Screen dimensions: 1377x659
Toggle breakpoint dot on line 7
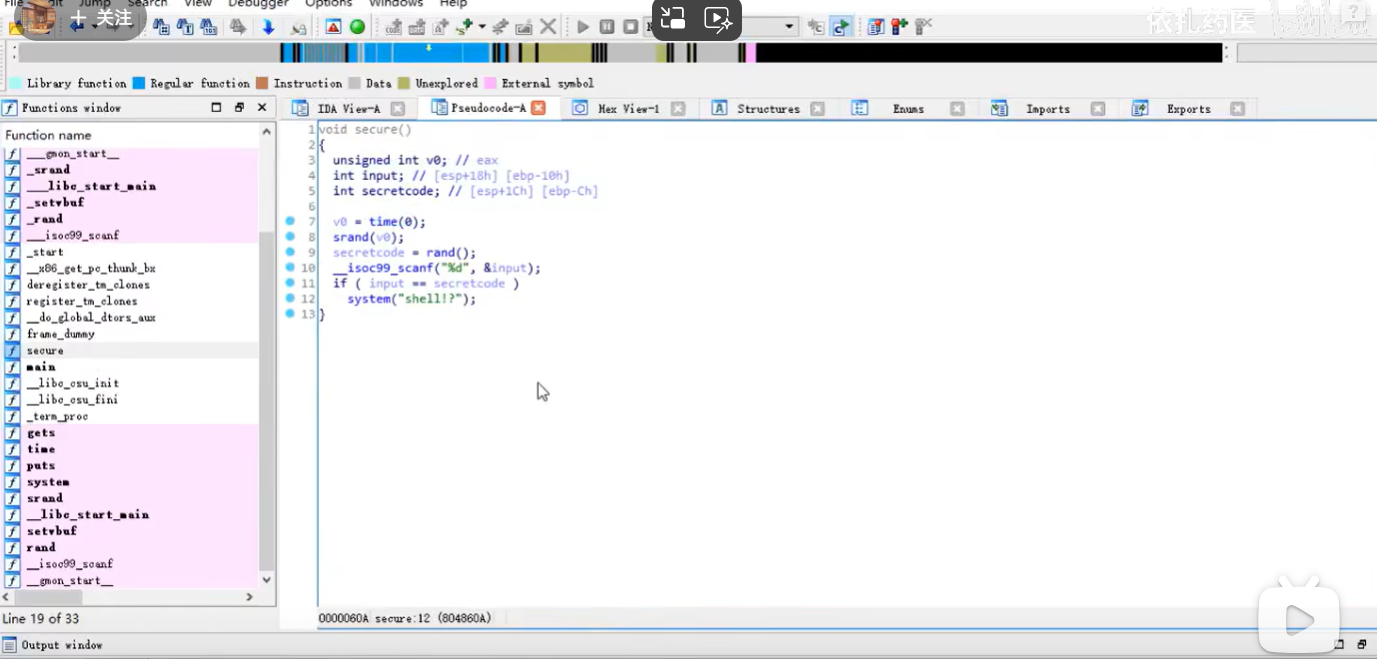pyautogui.click(x=290, y=221)
